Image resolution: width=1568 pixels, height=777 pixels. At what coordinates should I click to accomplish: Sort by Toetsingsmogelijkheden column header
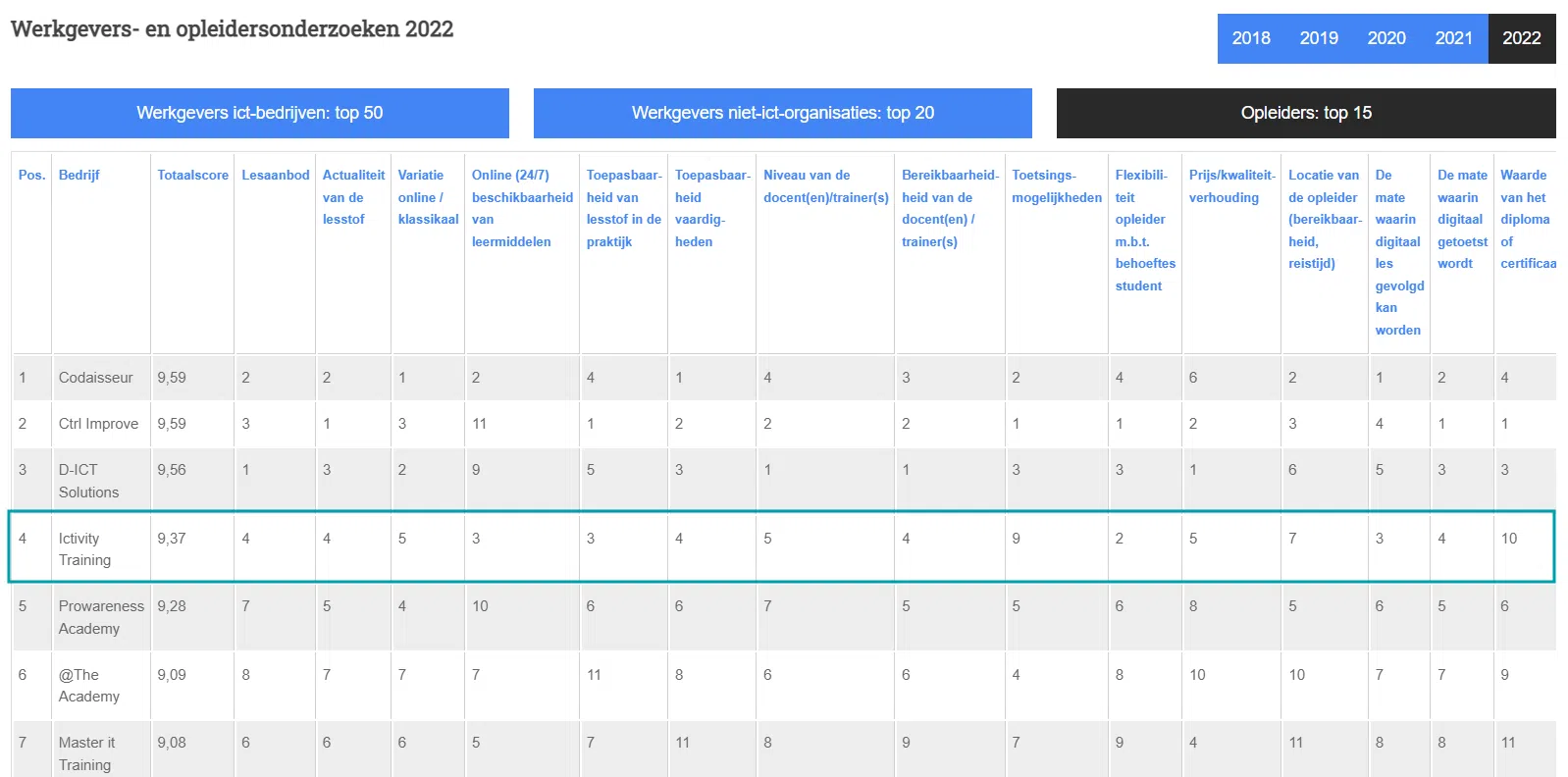pos(1057,186)
